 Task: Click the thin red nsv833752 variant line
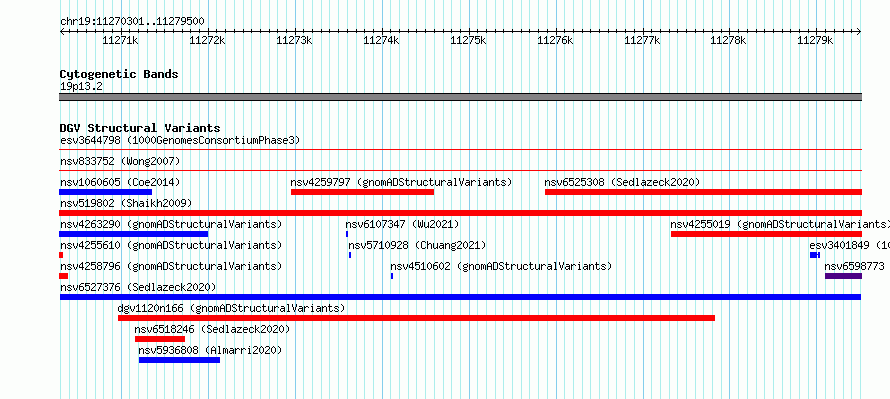(461, 170)
